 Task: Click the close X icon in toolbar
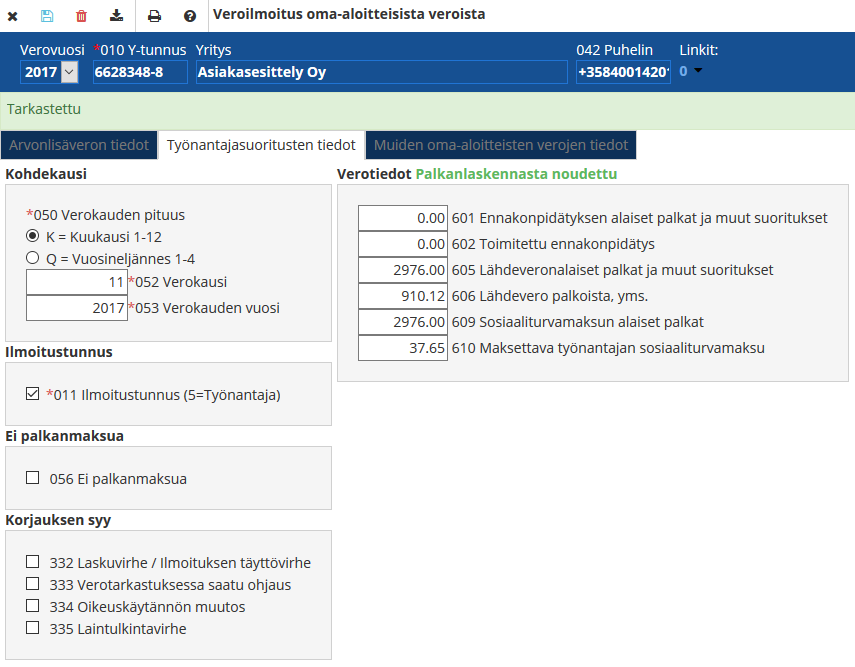13,16
